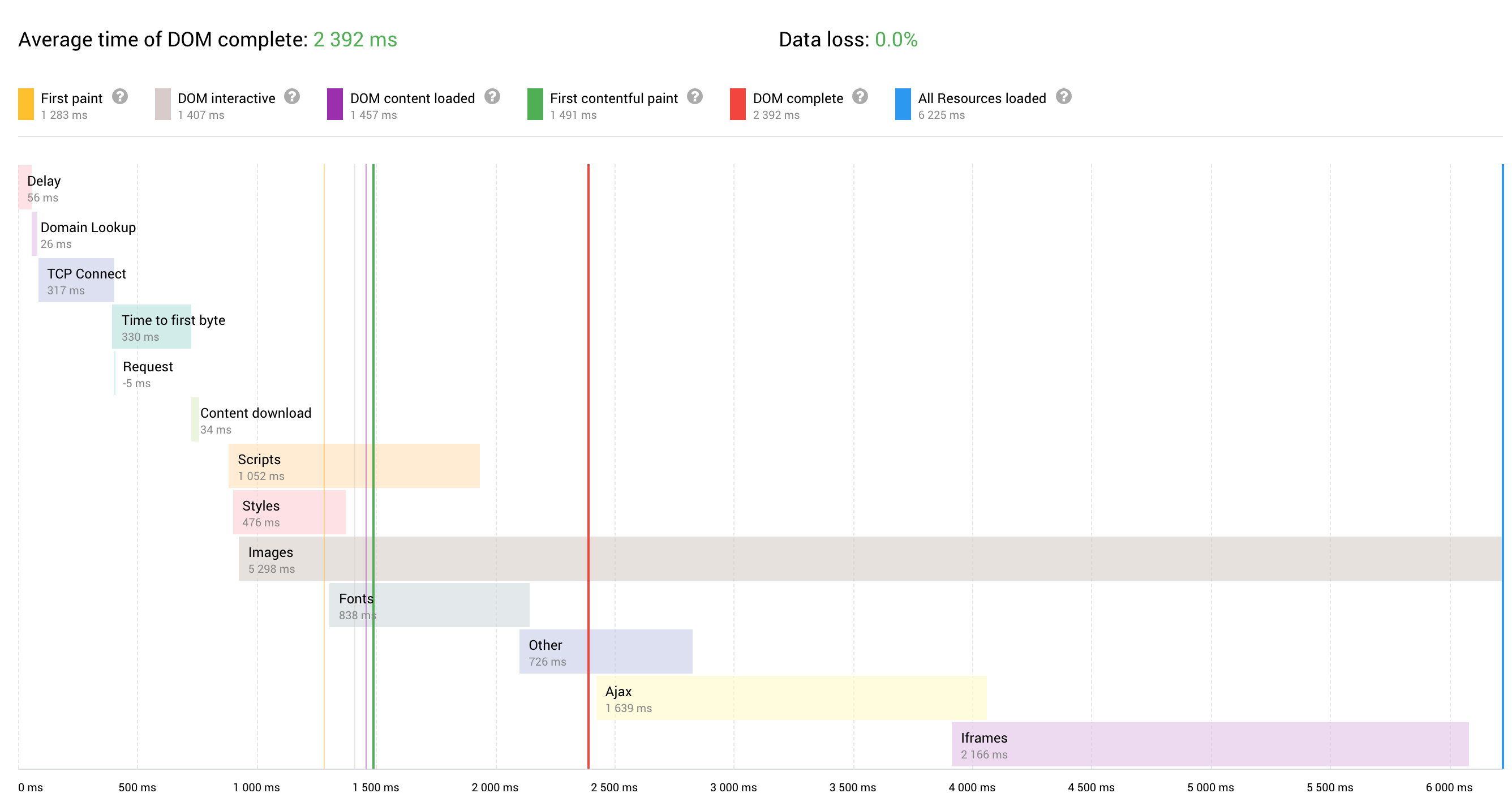This screenshot has width=1512, height=806.
Task: Open help for First contentful paint
Action: click(x=694, y=97)
